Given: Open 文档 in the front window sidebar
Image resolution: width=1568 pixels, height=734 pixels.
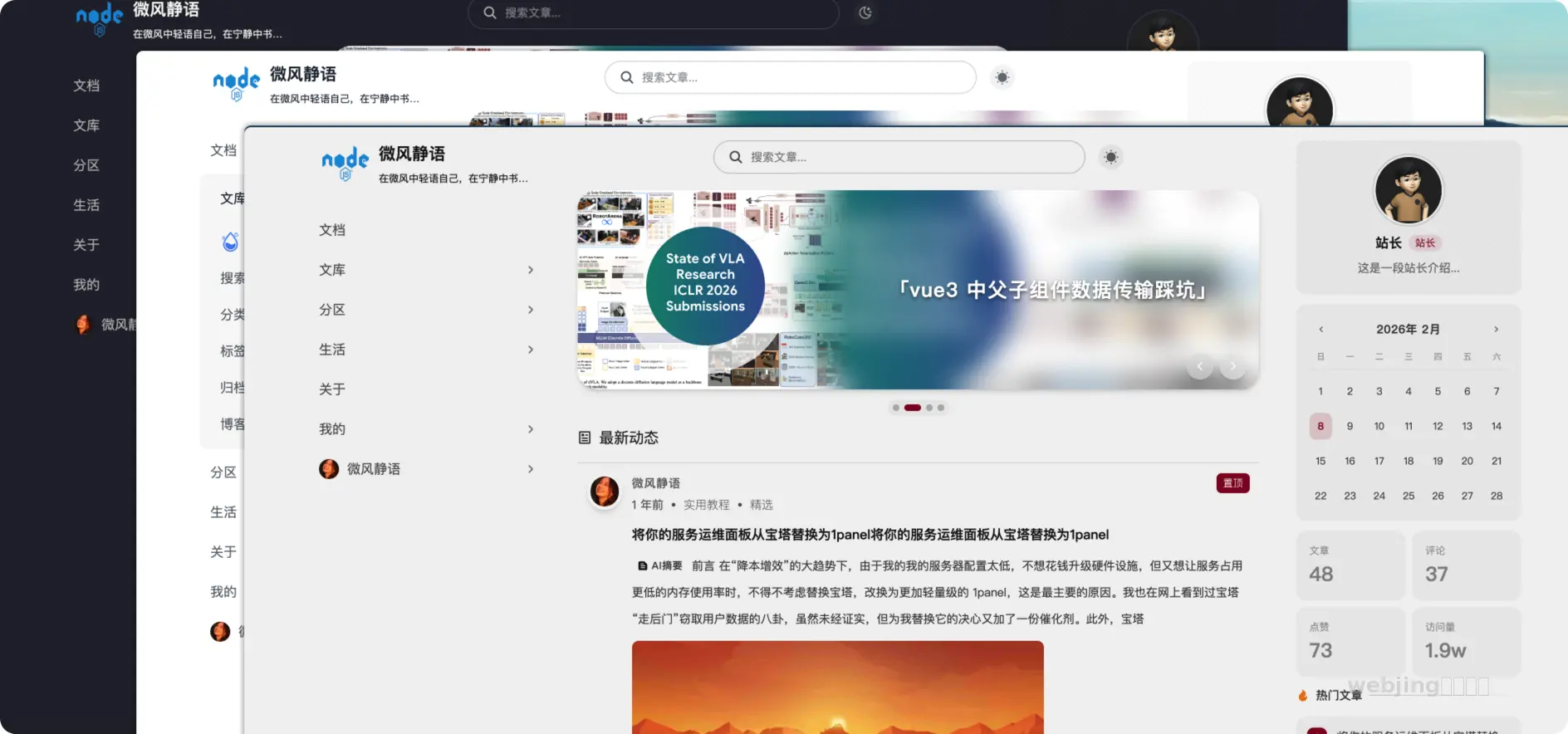Looking at the screenshot, I should [332, 230].
